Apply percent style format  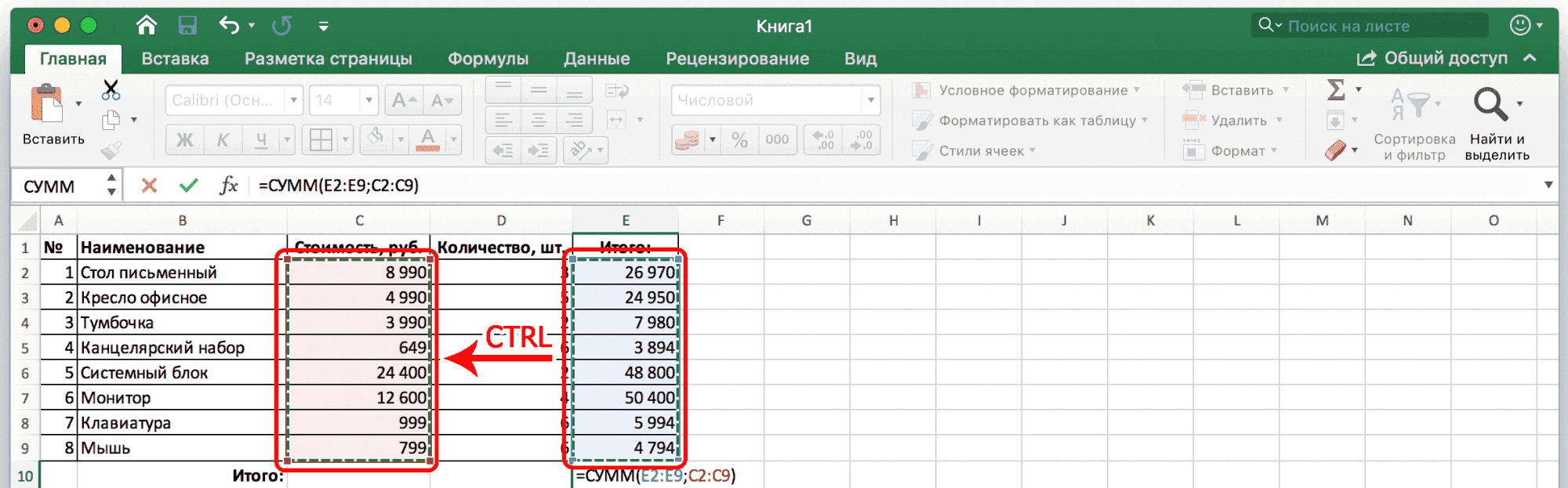[739, 139]
